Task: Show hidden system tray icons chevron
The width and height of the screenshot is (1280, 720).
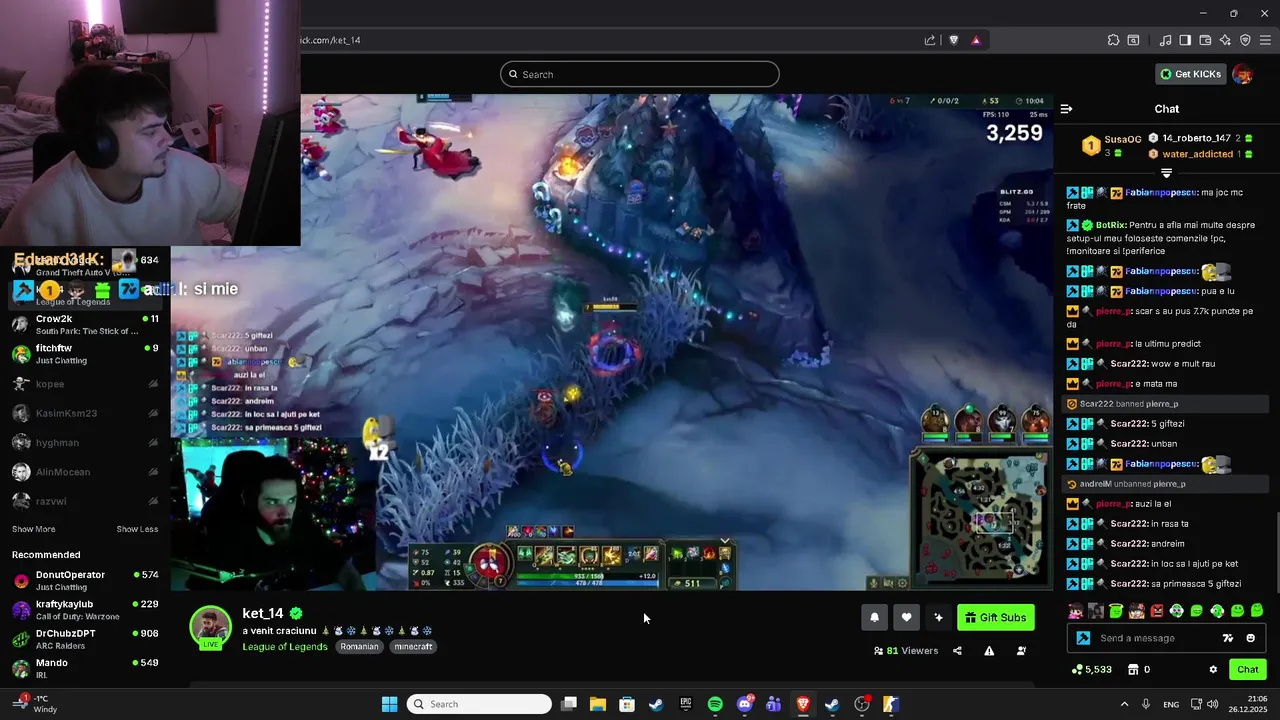Action: pyautogui.click(x=1124, y=704)
